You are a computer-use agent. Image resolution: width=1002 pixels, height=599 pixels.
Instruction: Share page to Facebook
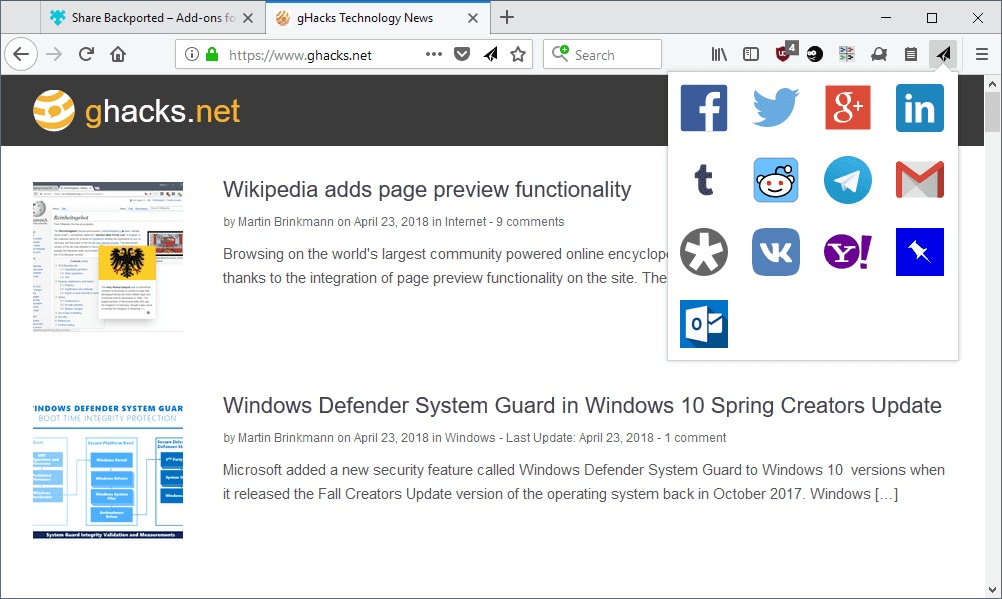[x=704, y=108]
